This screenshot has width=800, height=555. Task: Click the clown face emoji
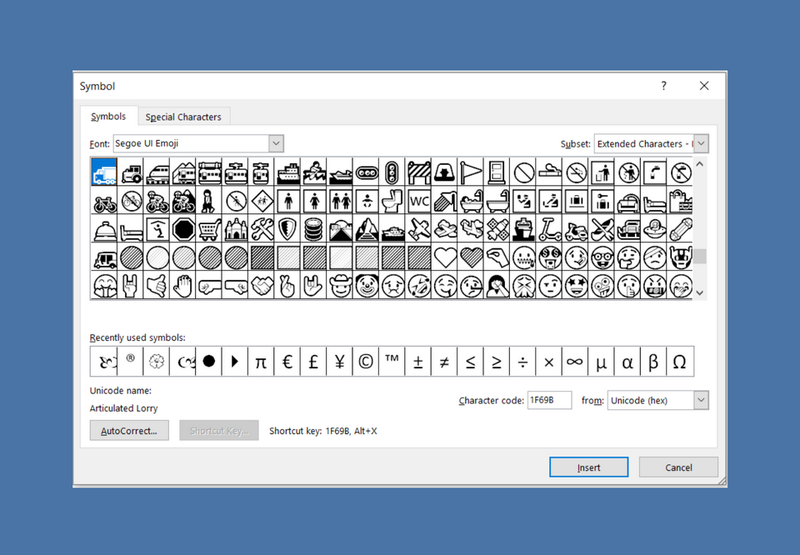366,287
